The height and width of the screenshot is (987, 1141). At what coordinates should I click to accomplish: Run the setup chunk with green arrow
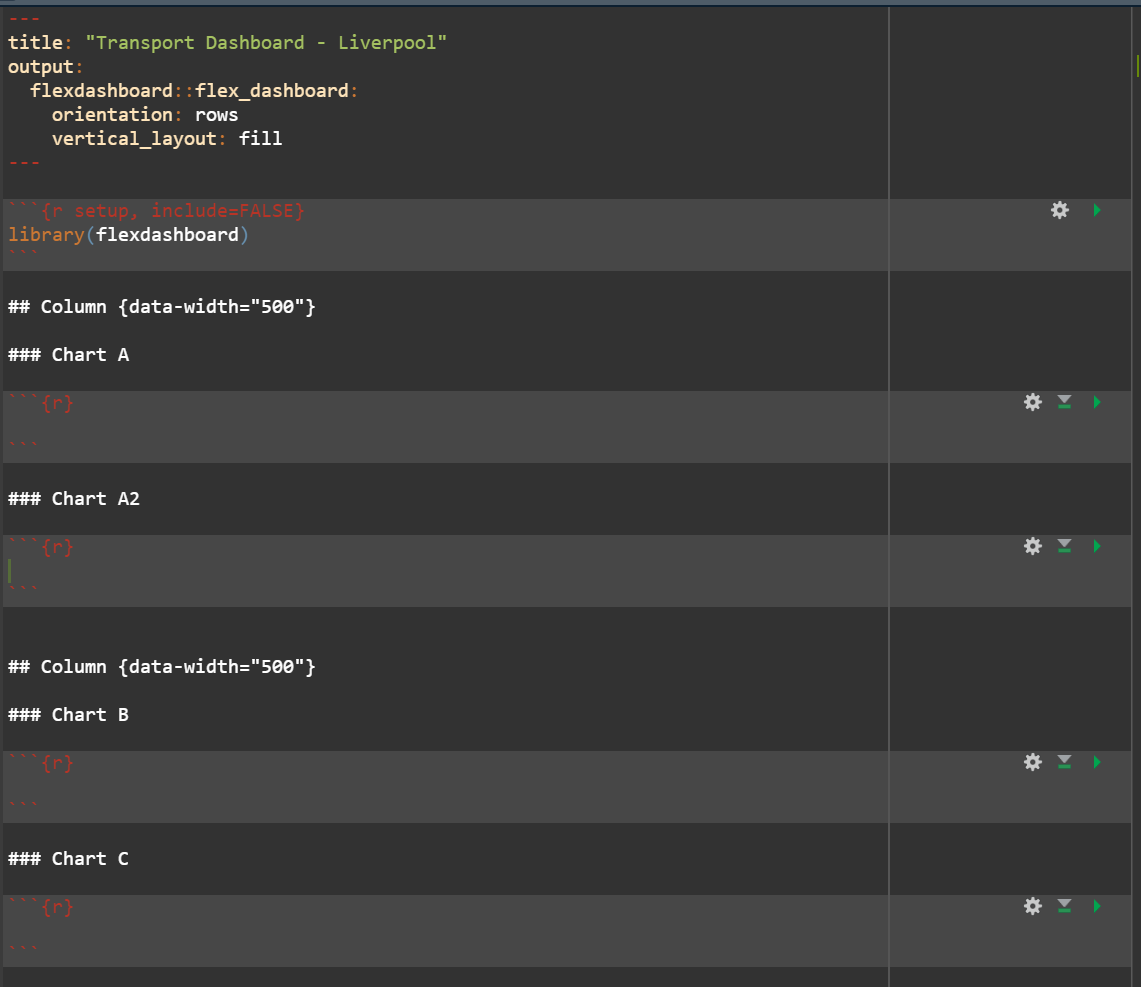click(x=1097, y=210)
